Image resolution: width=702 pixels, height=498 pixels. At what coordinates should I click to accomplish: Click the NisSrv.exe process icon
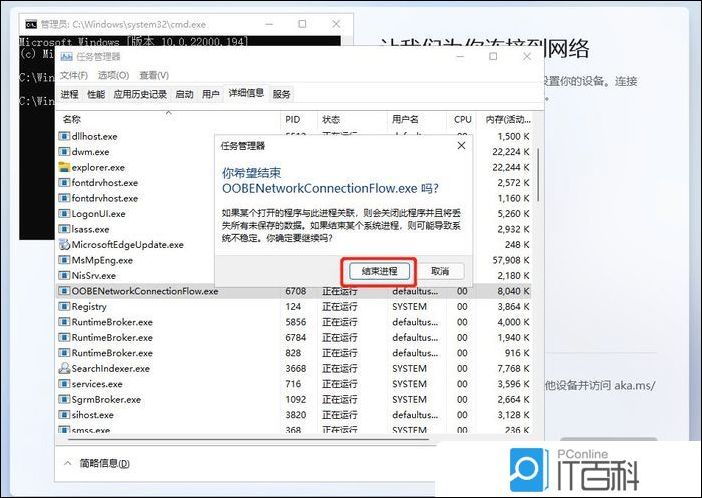coord(64,275)
